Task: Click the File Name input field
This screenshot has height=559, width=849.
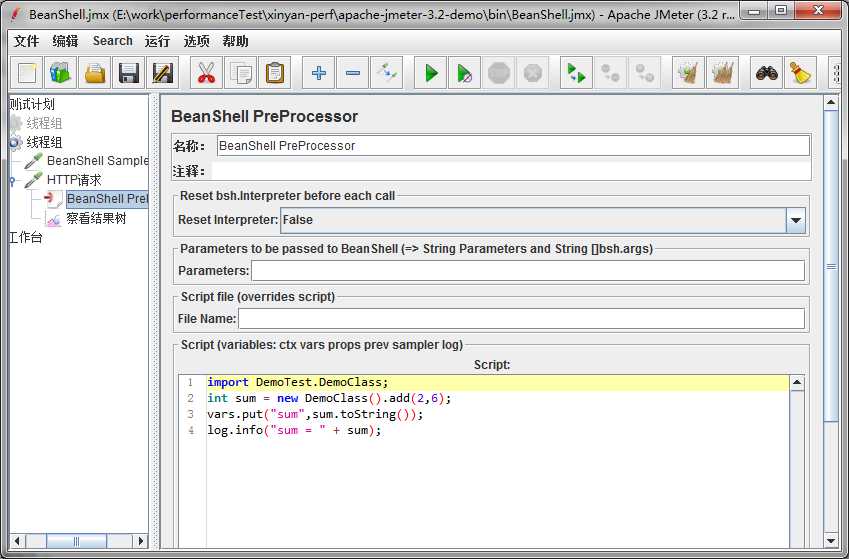Action: pos(521,318)
